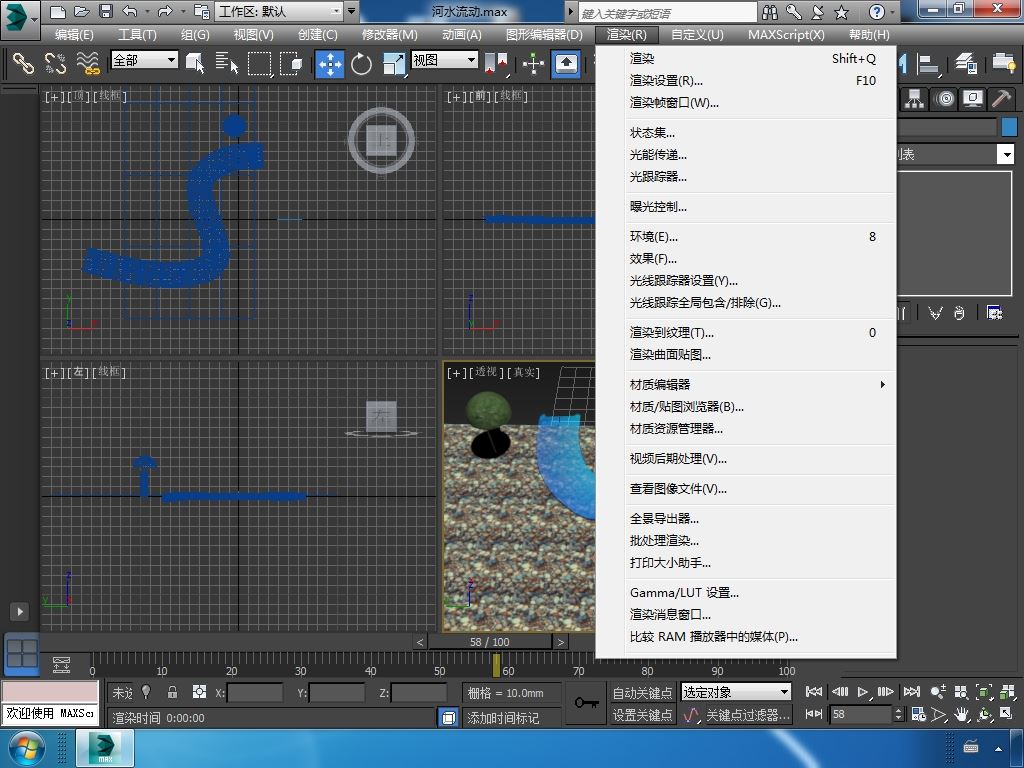The width and height of the screenshot is (1024, 768).
Task: Click the binoculars search icon
Action: pos(770,12)
